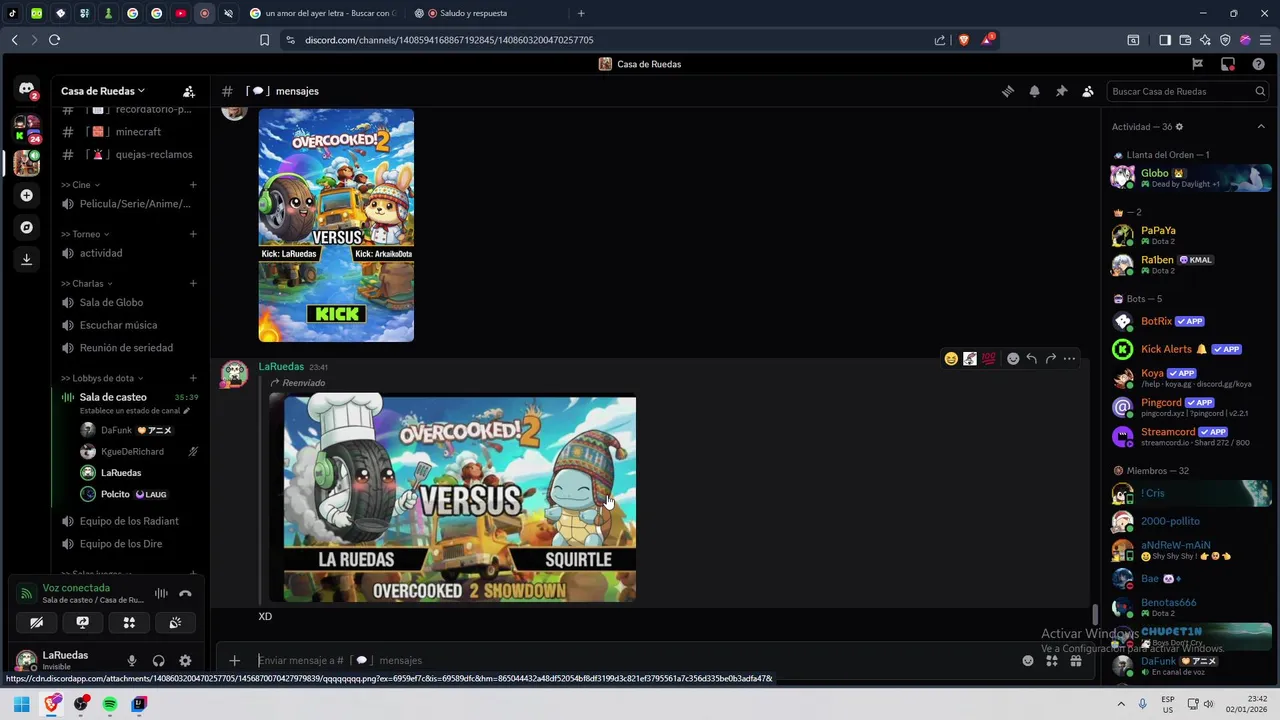Start an activity in voice panel
Screen dimensions: 1280x720
click(x=129, y=623)
